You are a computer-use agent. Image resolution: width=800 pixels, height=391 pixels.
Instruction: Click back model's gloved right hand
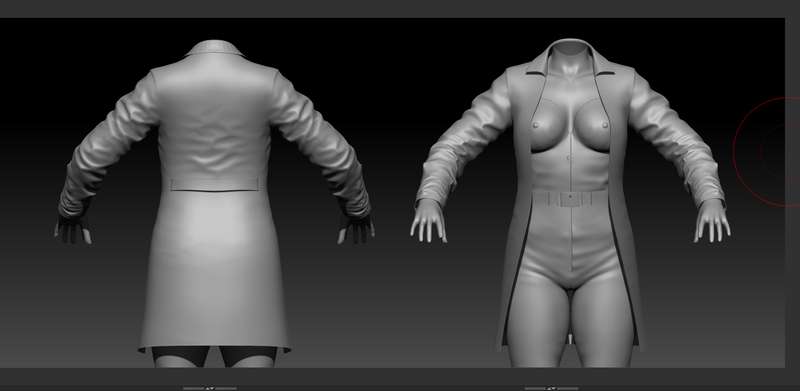click(356, 229)
